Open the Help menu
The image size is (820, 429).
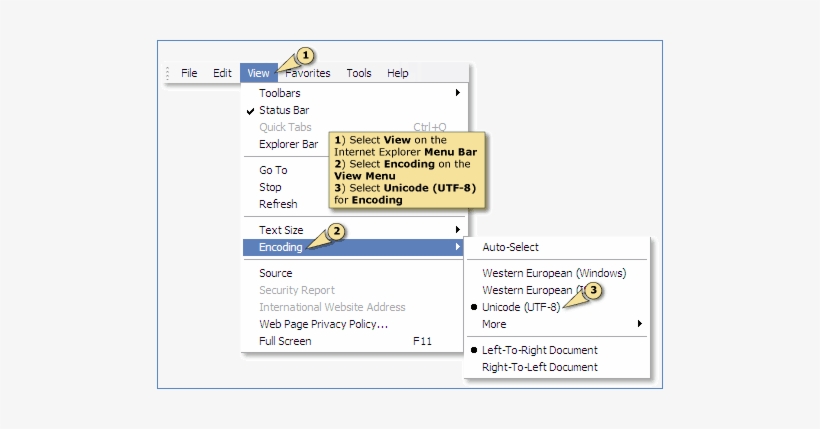click(x=397, y=73)
